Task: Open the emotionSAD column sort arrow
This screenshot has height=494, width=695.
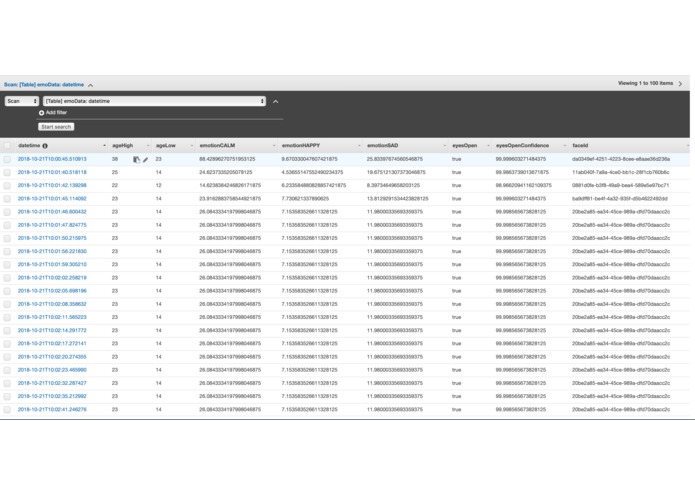Action: tap(445, 146)
